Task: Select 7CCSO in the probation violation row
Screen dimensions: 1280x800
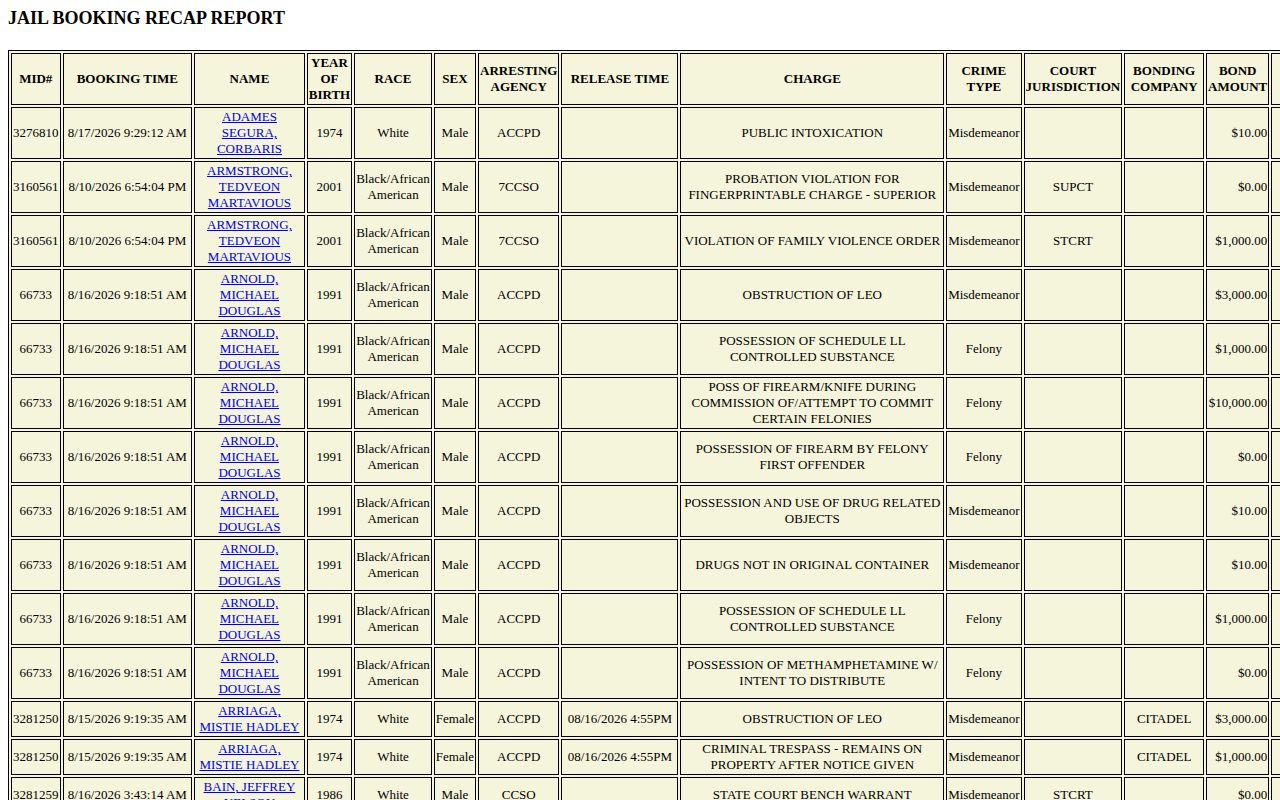Action: tap(519, 187)
